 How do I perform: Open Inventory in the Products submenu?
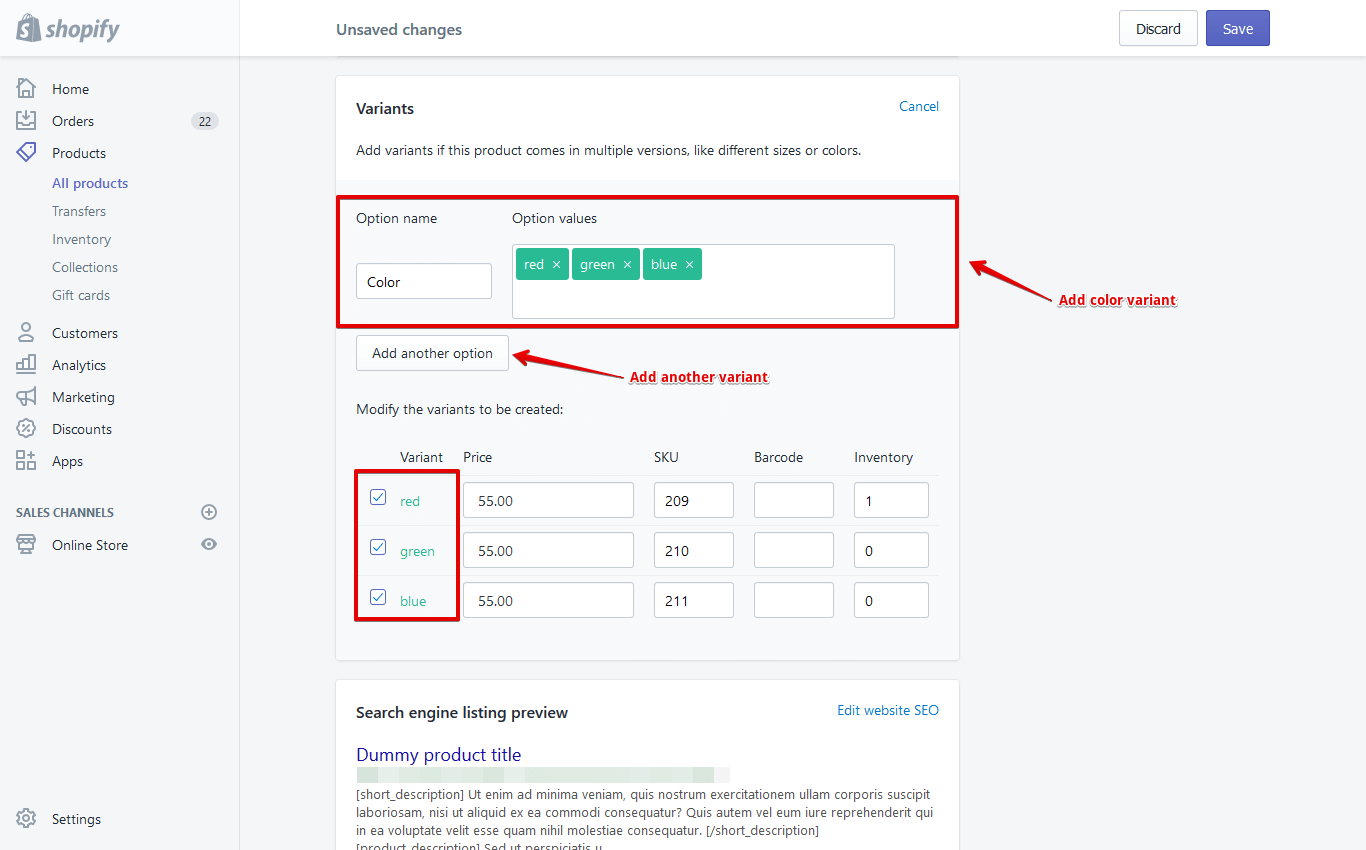[82, 239]
